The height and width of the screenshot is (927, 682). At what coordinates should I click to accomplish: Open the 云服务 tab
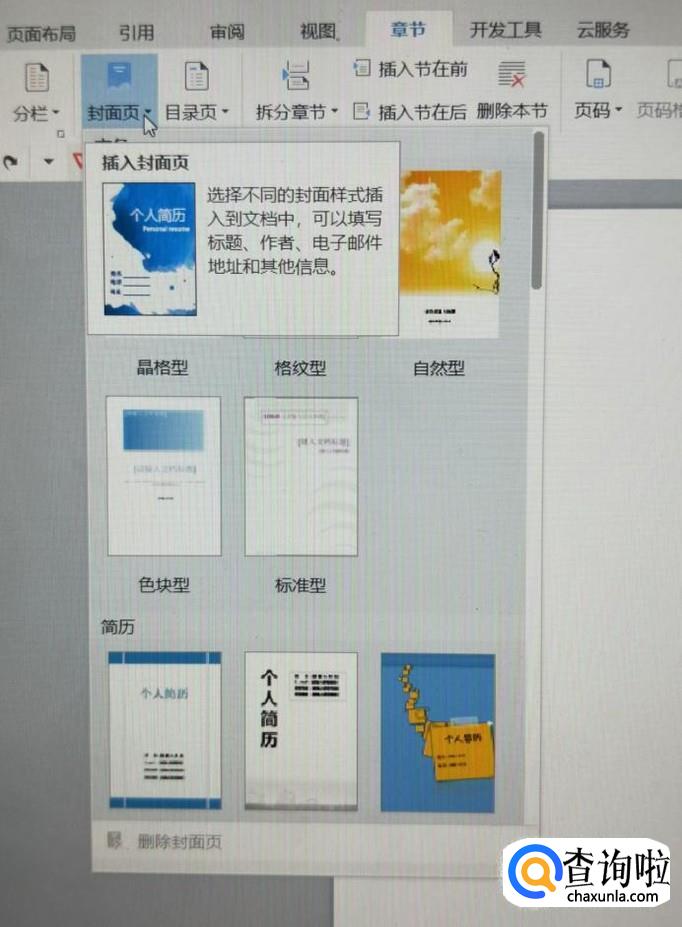[603, 30]
